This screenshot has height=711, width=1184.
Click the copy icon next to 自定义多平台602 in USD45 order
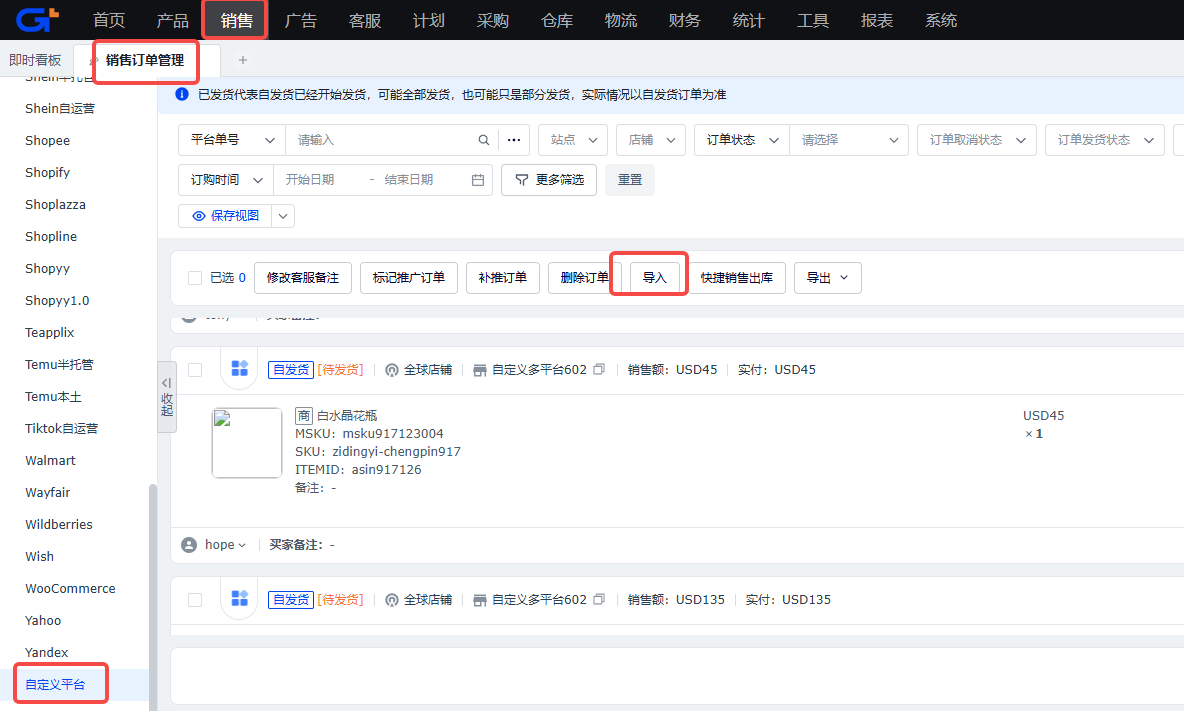(599, 369)
